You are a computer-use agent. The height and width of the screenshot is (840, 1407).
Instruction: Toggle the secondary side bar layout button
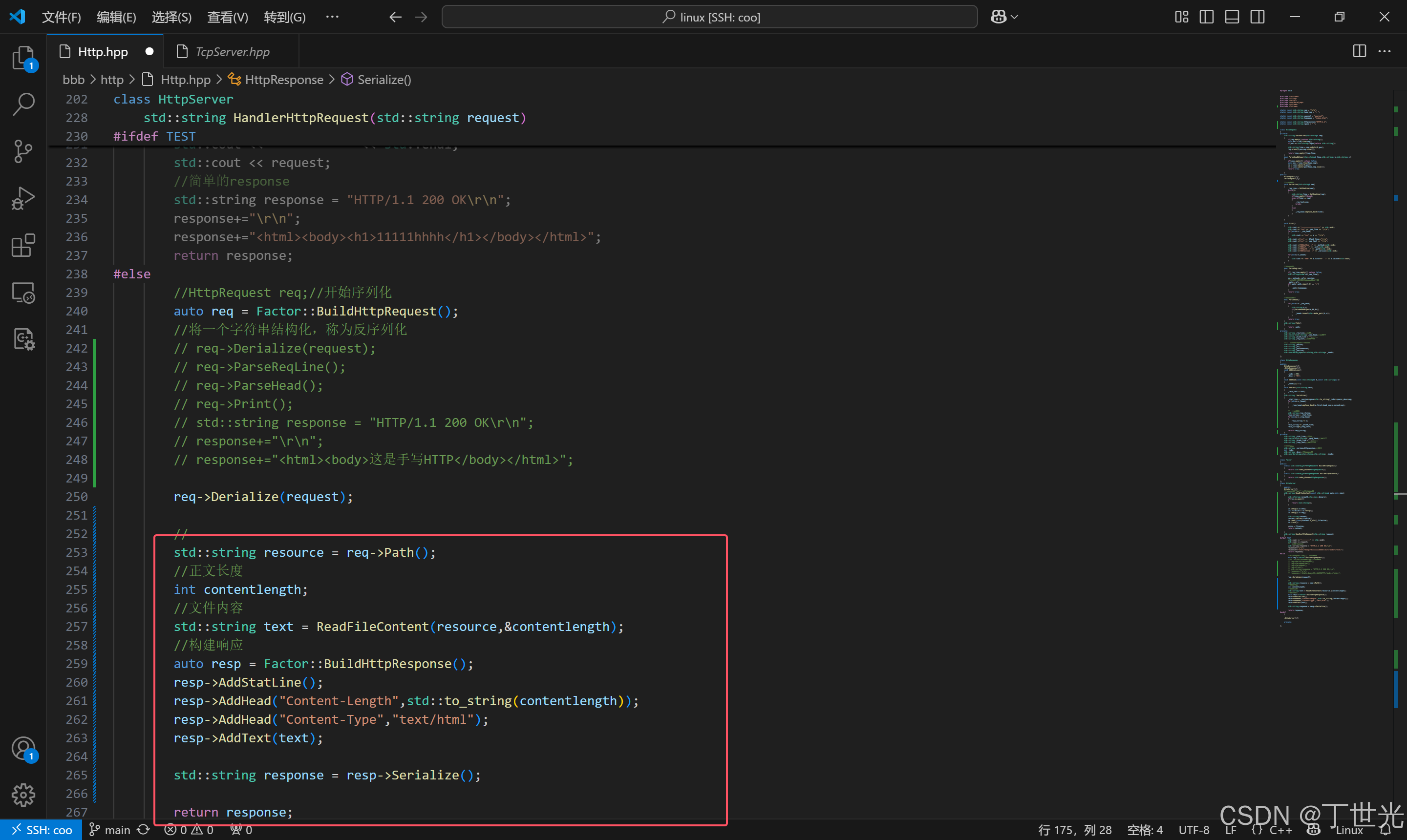(x=1257, y=17)
